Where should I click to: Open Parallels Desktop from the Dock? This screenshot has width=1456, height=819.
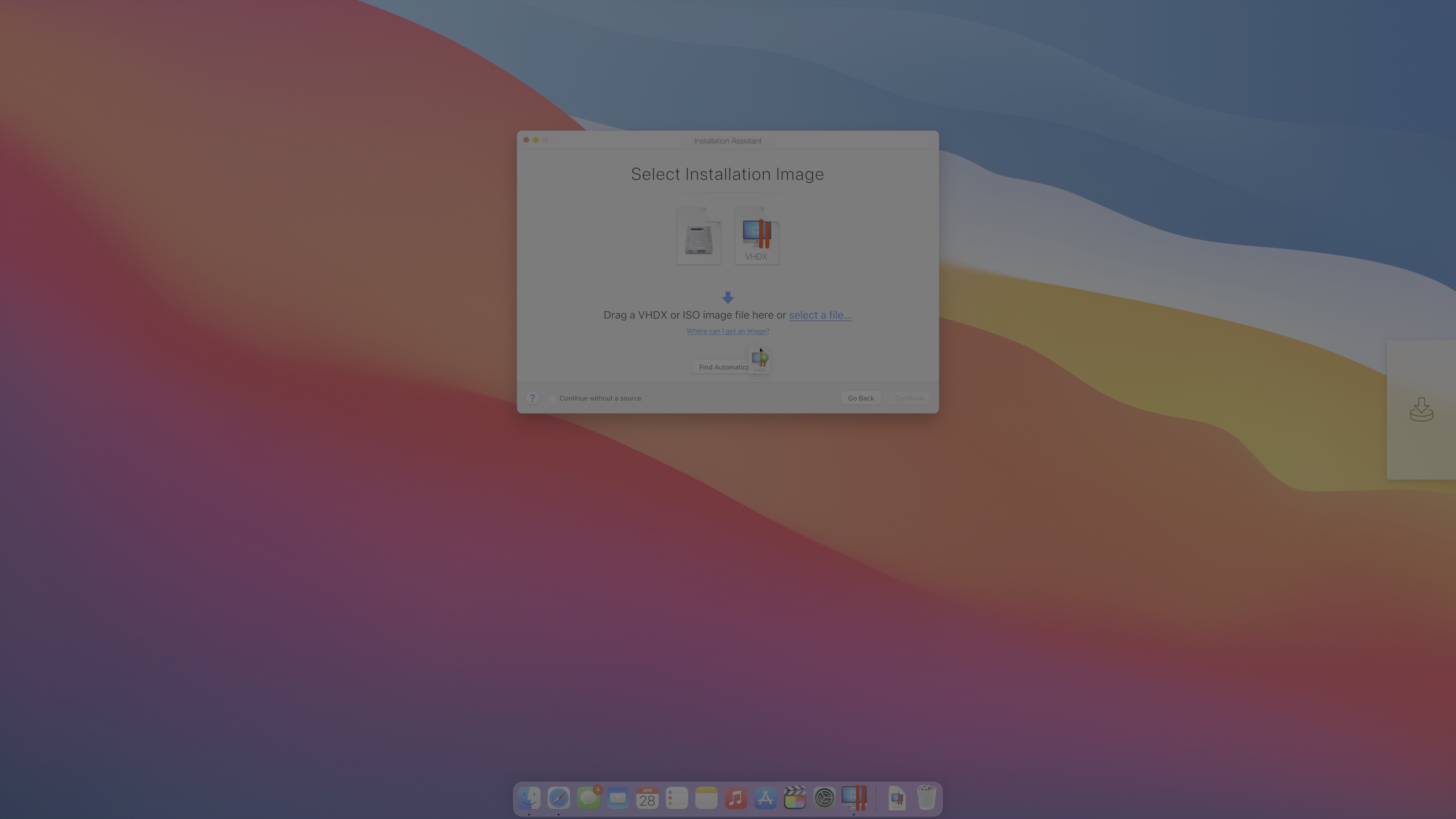(854, 797)
